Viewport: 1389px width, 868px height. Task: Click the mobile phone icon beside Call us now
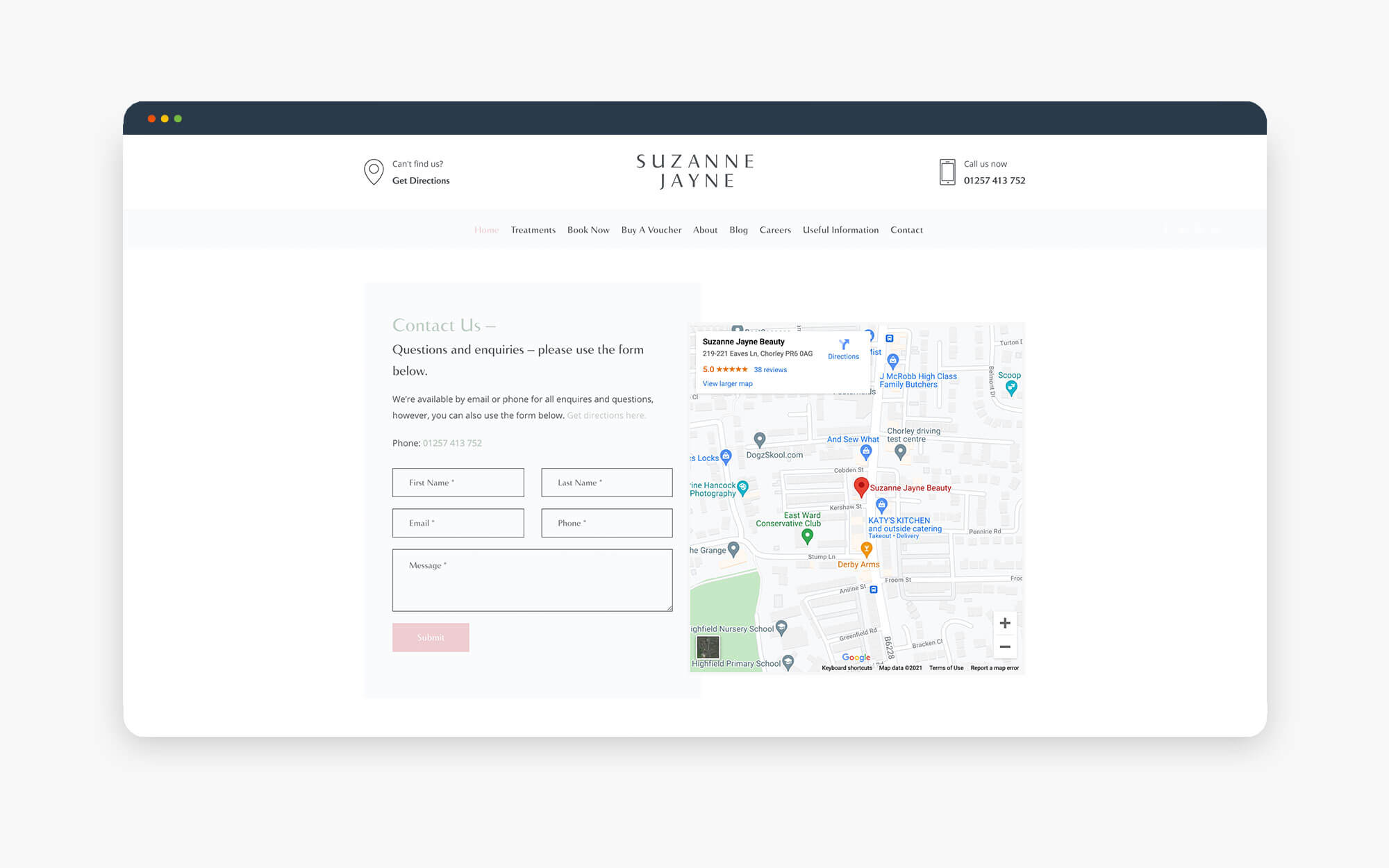(x=947, y=172)
